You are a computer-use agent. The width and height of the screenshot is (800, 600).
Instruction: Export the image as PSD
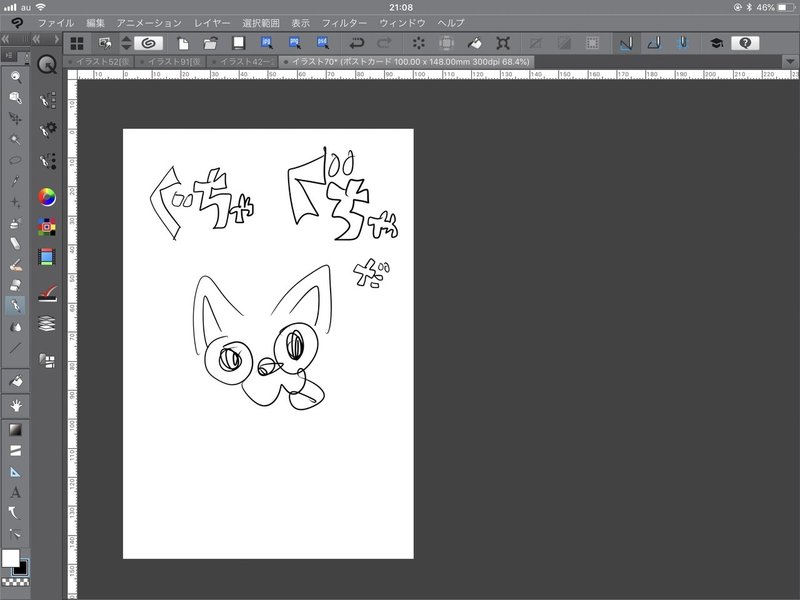[x=322, y=43]
